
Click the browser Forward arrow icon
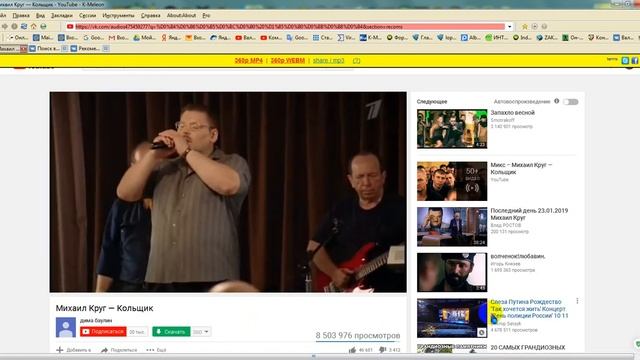pos(5,27)
